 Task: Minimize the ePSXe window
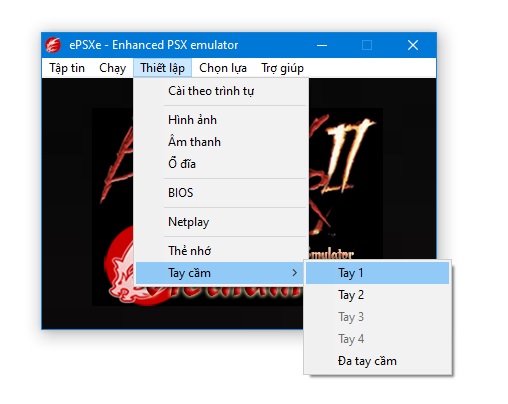pyautogui.click(x=322, y=45)
